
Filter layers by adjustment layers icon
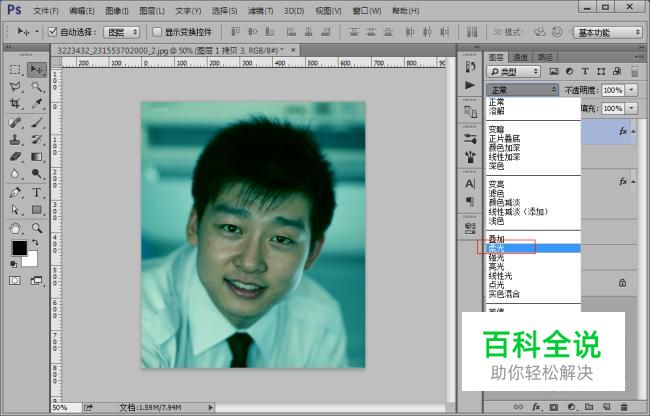point(570,71)
